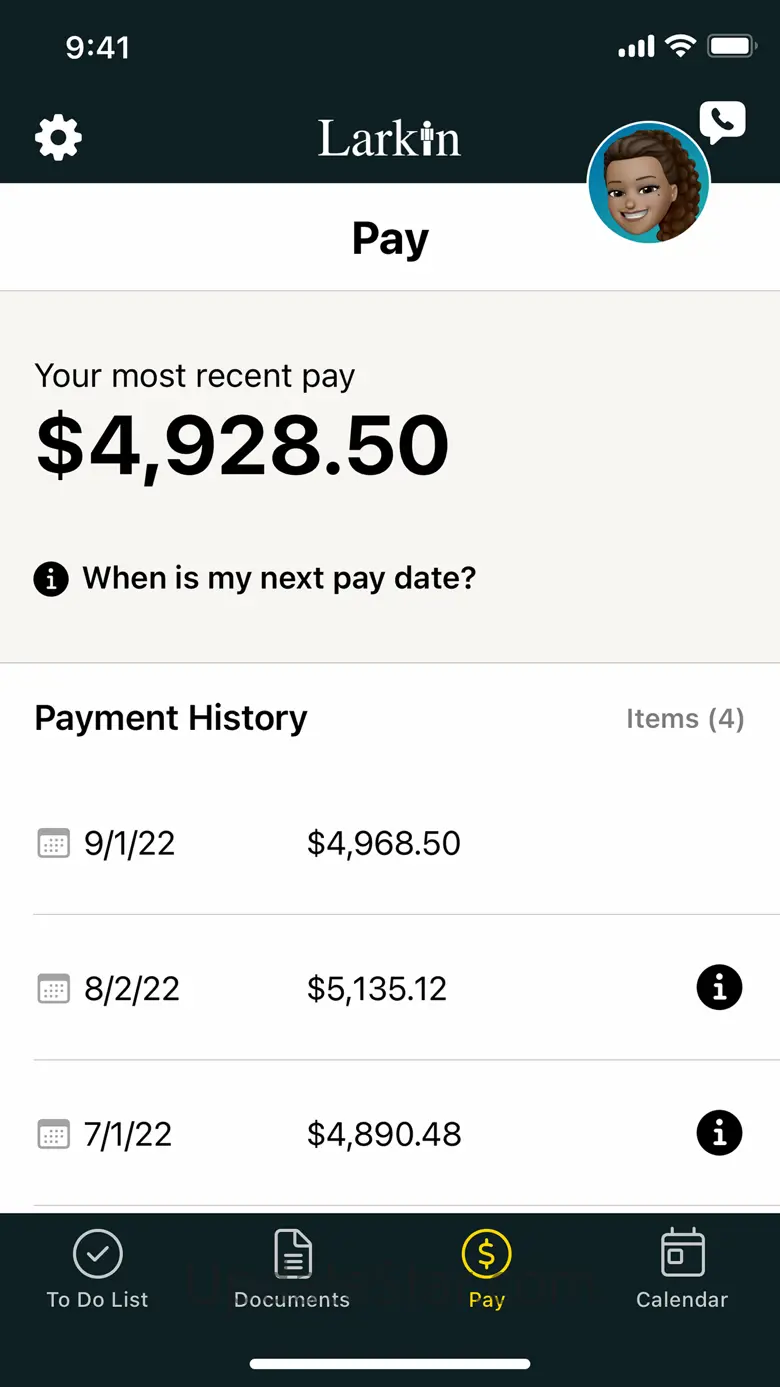Switch to the To Do List tab

97,1268
